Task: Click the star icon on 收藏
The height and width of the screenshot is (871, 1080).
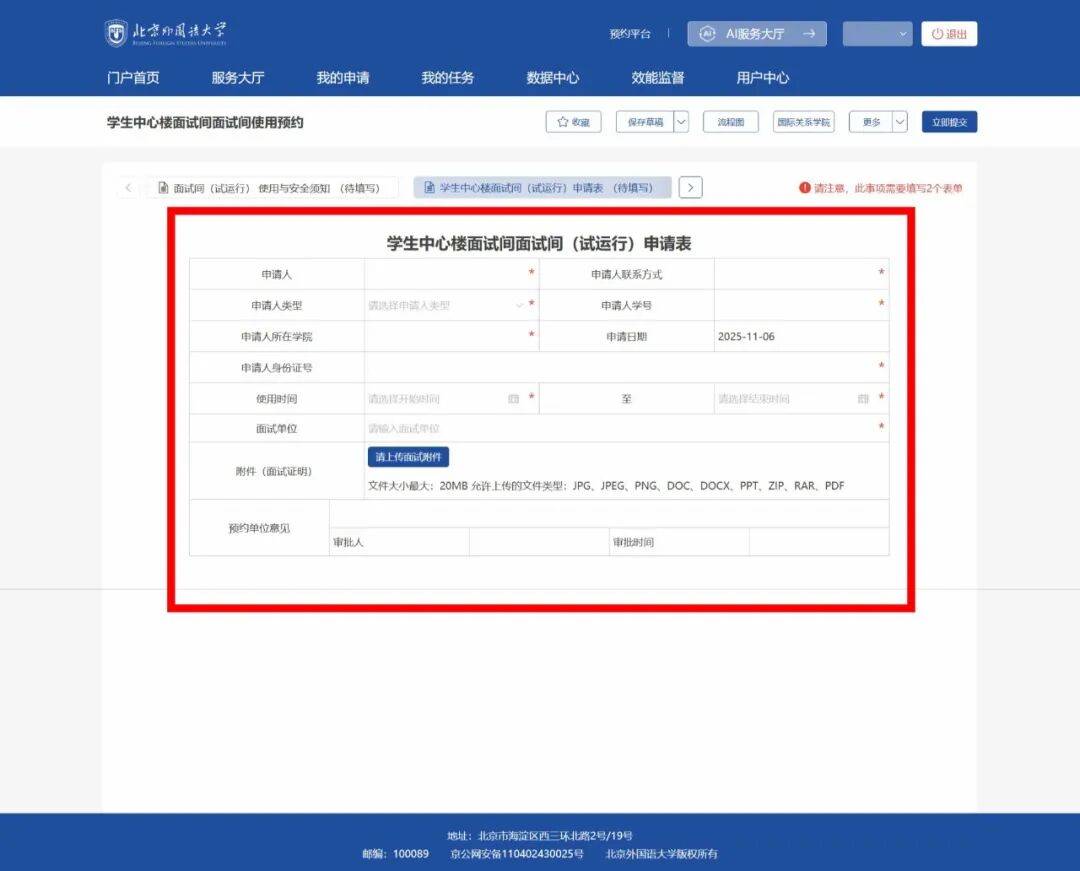Action: coord(562,122)
